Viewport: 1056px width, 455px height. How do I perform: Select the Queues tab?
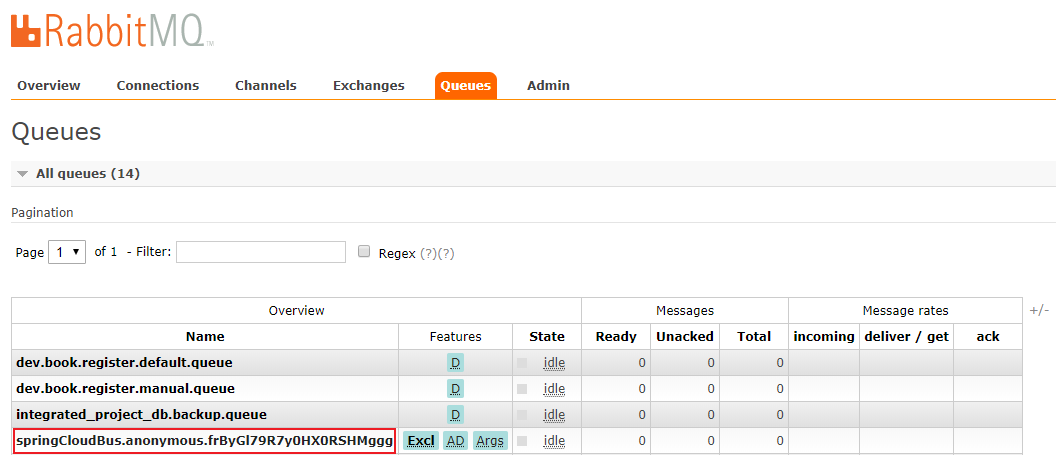coord(465,85)
